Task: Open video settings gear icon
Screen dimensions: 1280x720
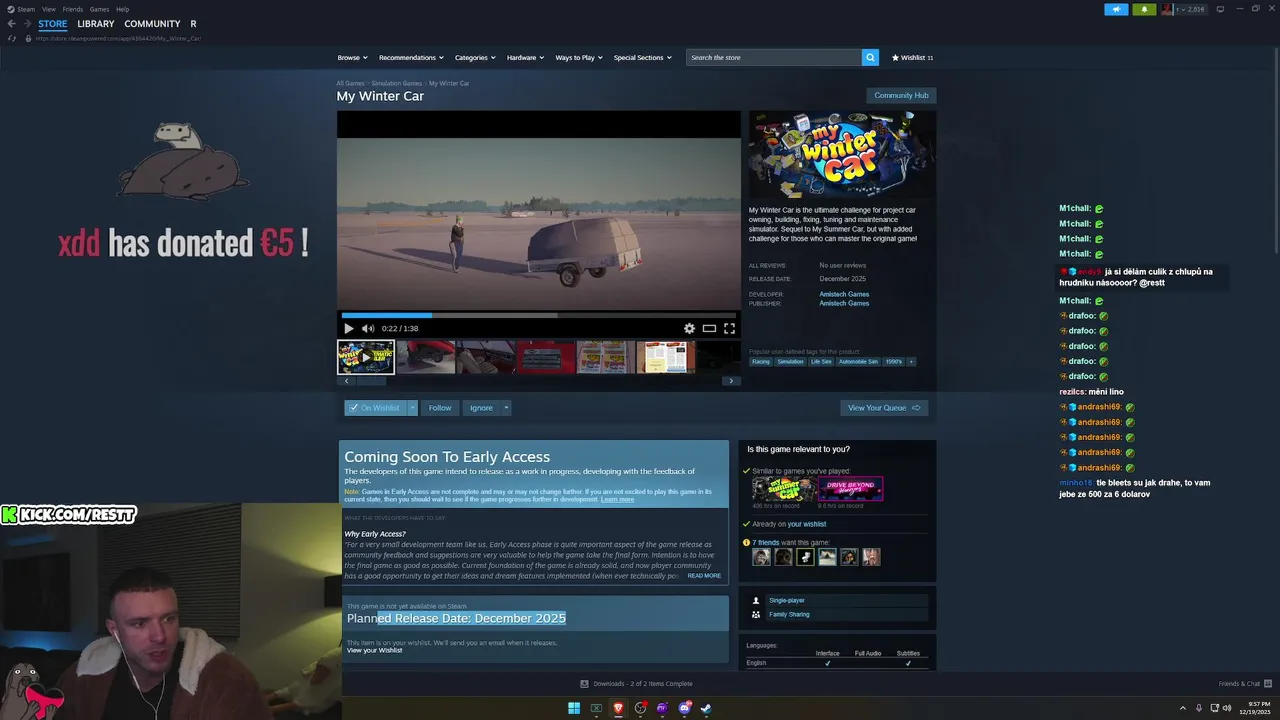Action: (x=689, y=328)
